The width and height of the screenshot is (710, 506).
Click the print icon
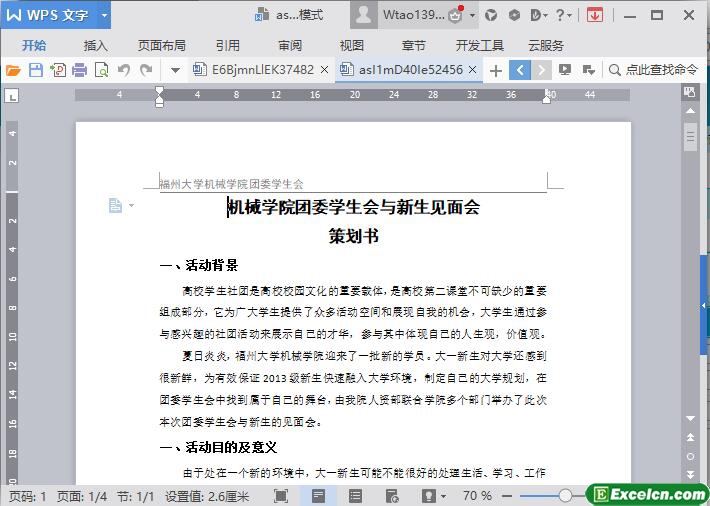[x=79, y=70]
